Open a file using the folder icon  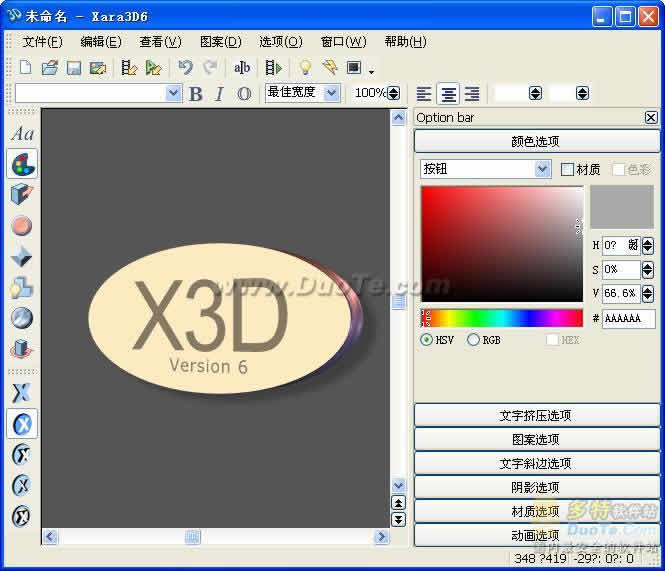[x=50, y=67]
